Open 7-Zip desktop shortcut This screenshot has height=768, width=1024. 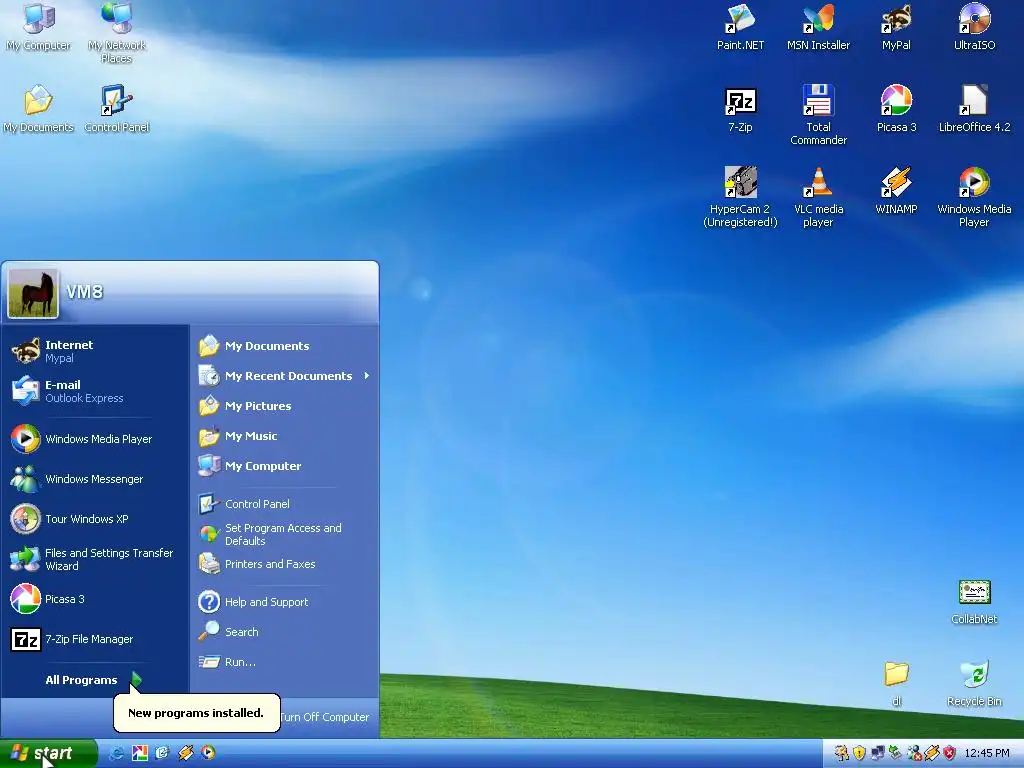(740, 109)
